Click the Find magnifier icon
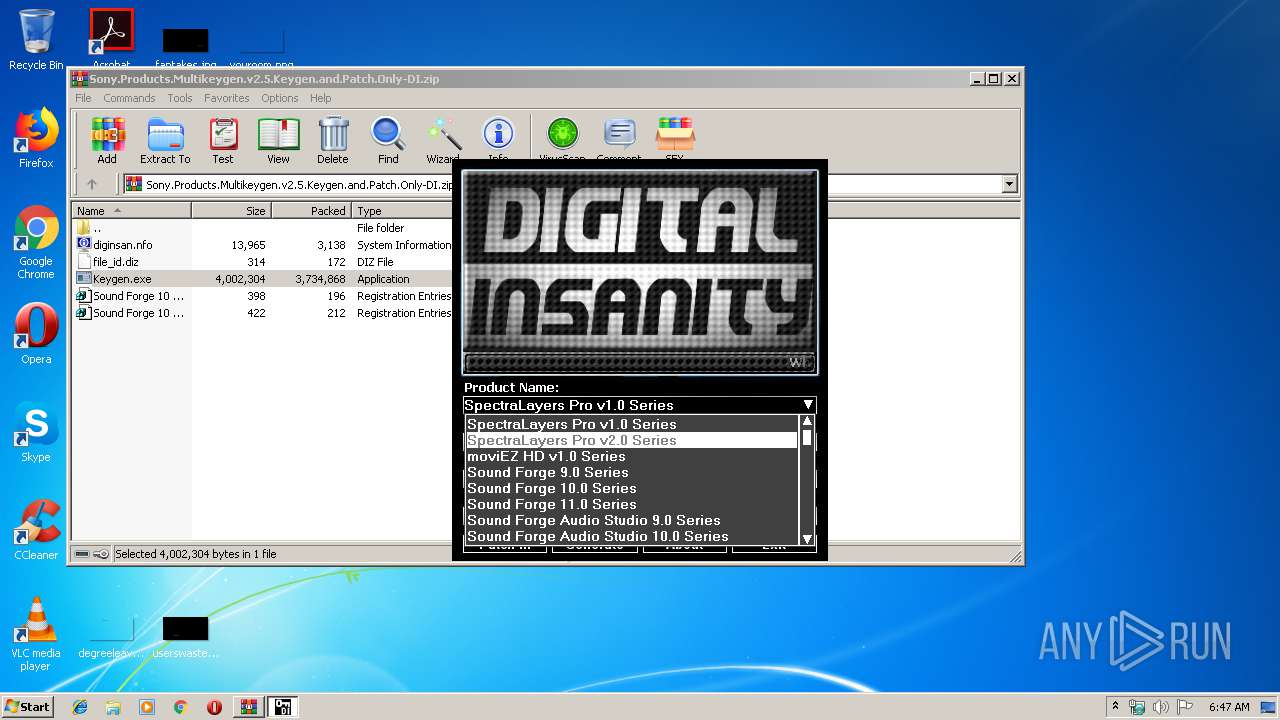1280x720 pixels. click(388, 140)
